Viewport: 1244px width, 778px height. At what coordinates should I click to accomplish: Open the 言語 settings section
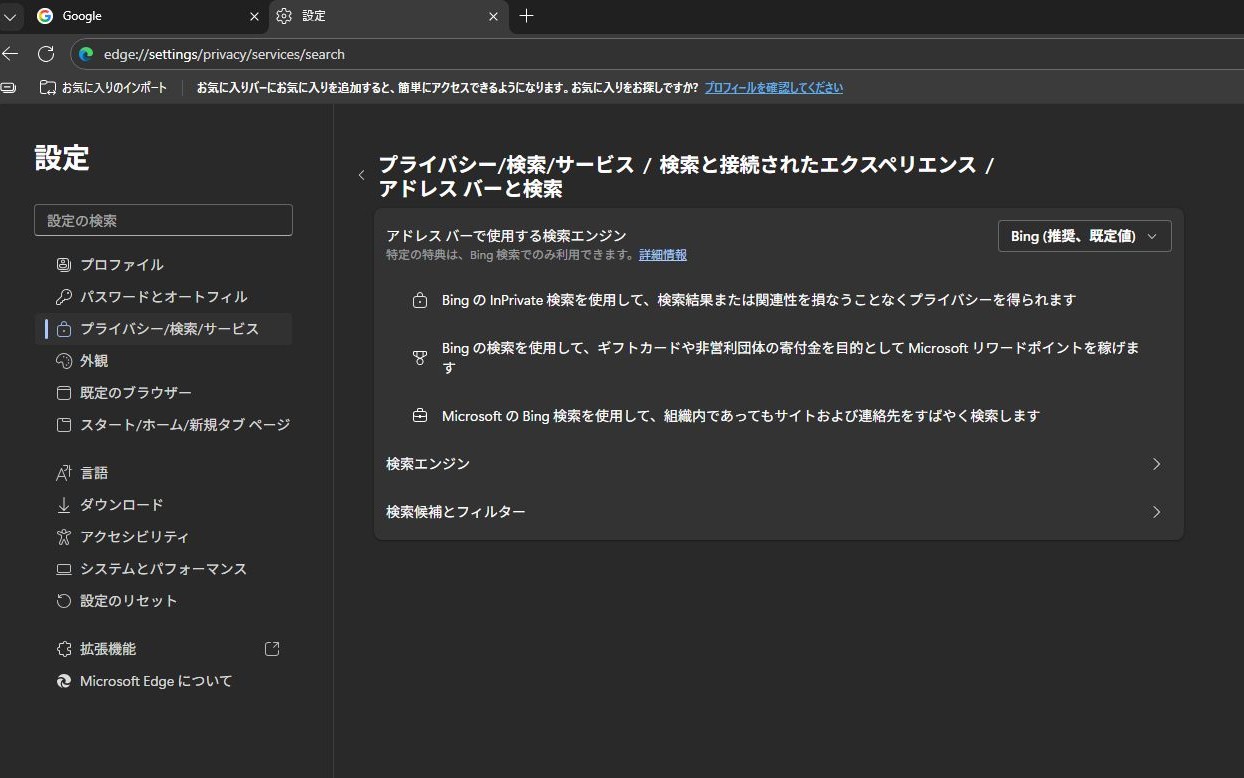click(94, 473)
